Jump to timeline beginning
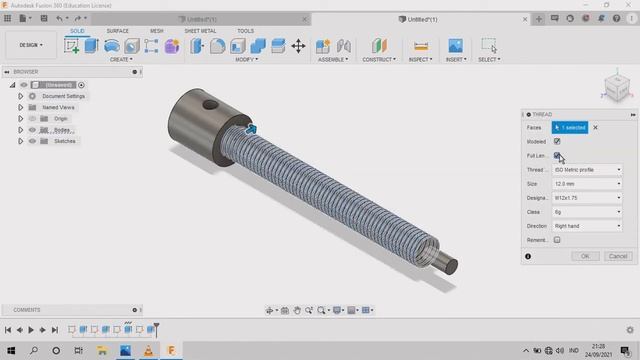Image resolution: width=640 pixels, height=360 pixels. click(8, 330)
